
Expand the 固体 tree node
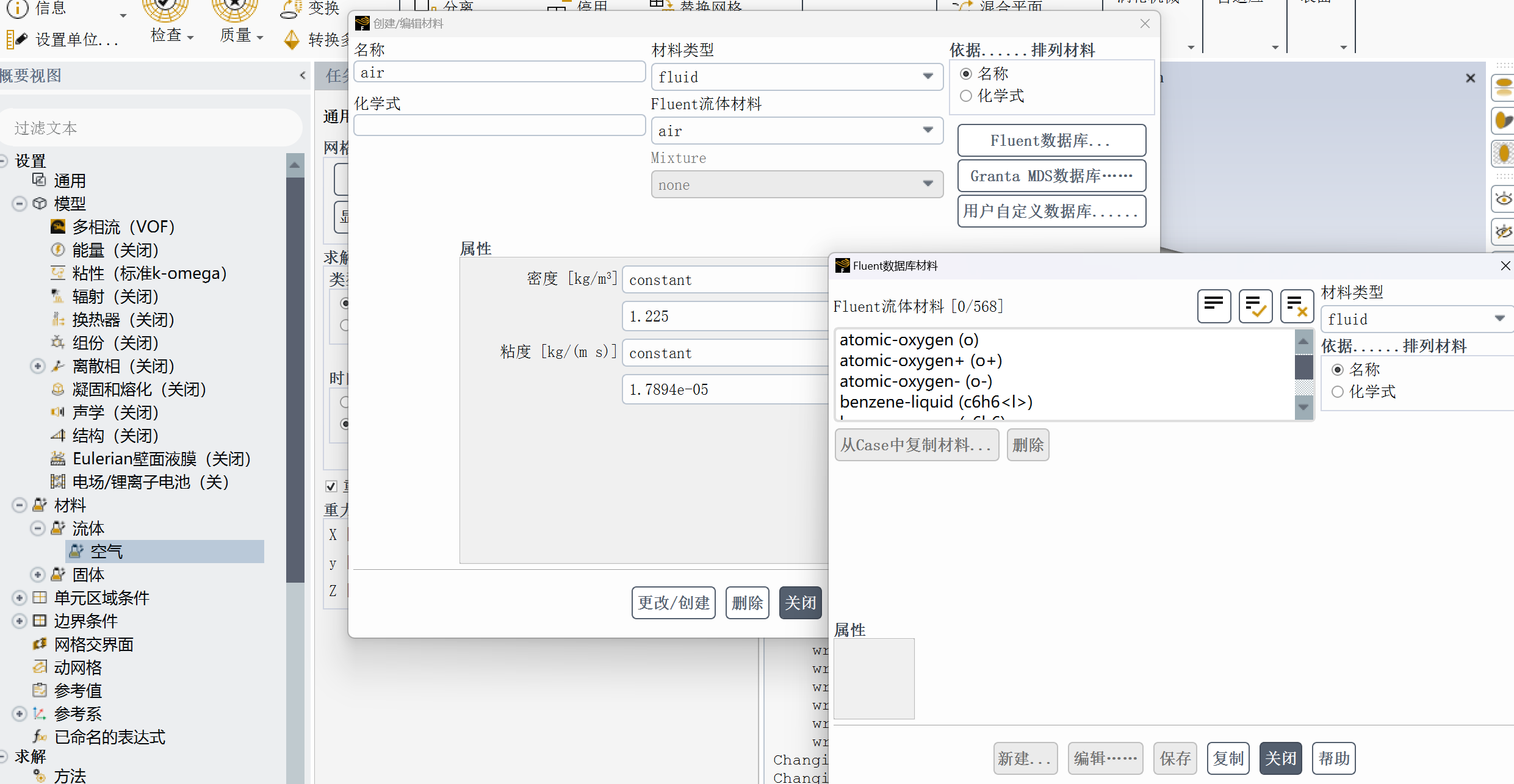(38, 575)
